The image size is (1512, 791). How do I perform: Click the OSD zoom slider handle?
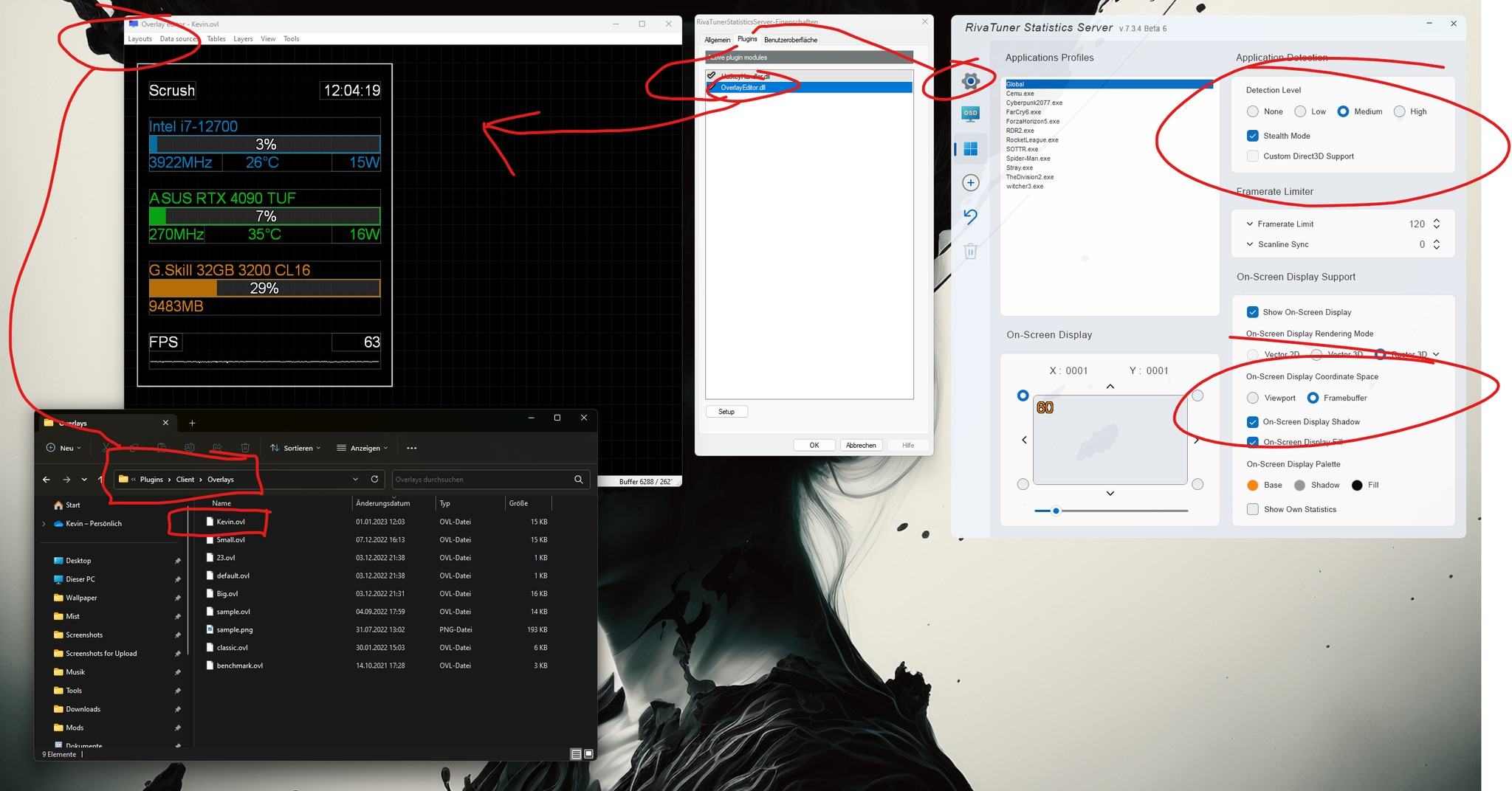point(1056,511)
